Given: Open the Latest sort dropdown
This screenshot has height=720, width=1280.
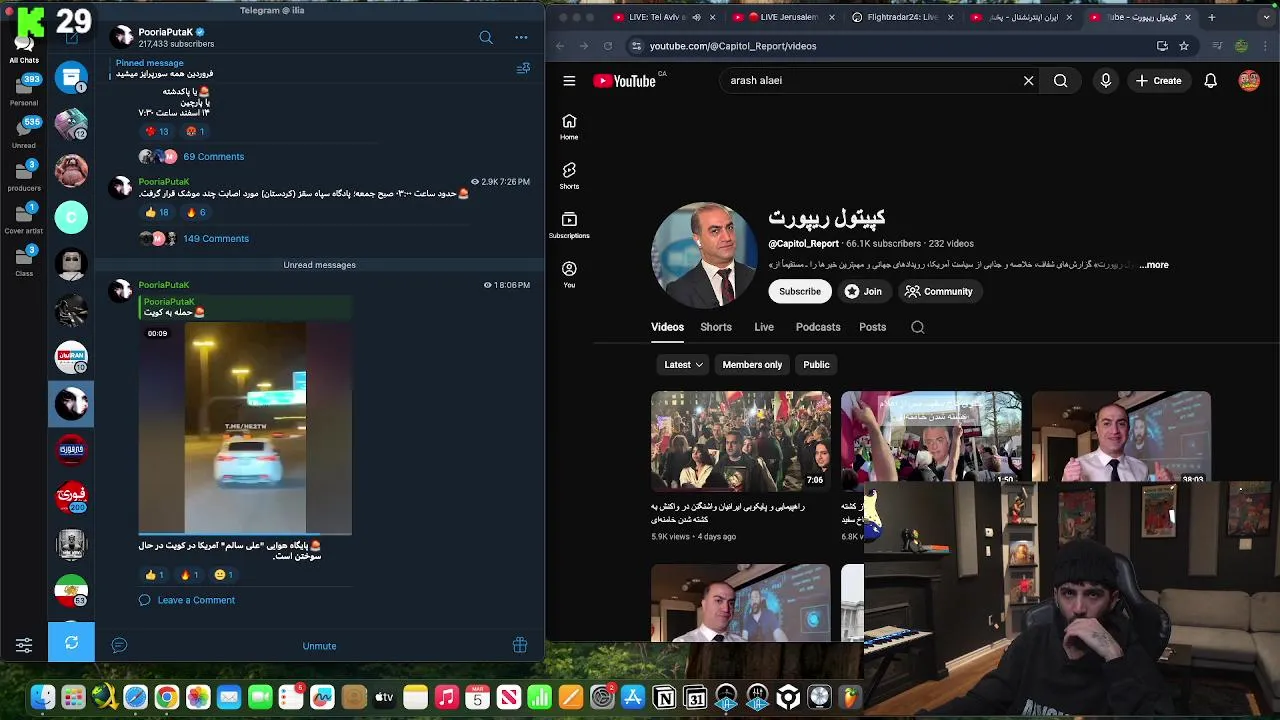Looking at the screenshot, I should click(683, 364).
